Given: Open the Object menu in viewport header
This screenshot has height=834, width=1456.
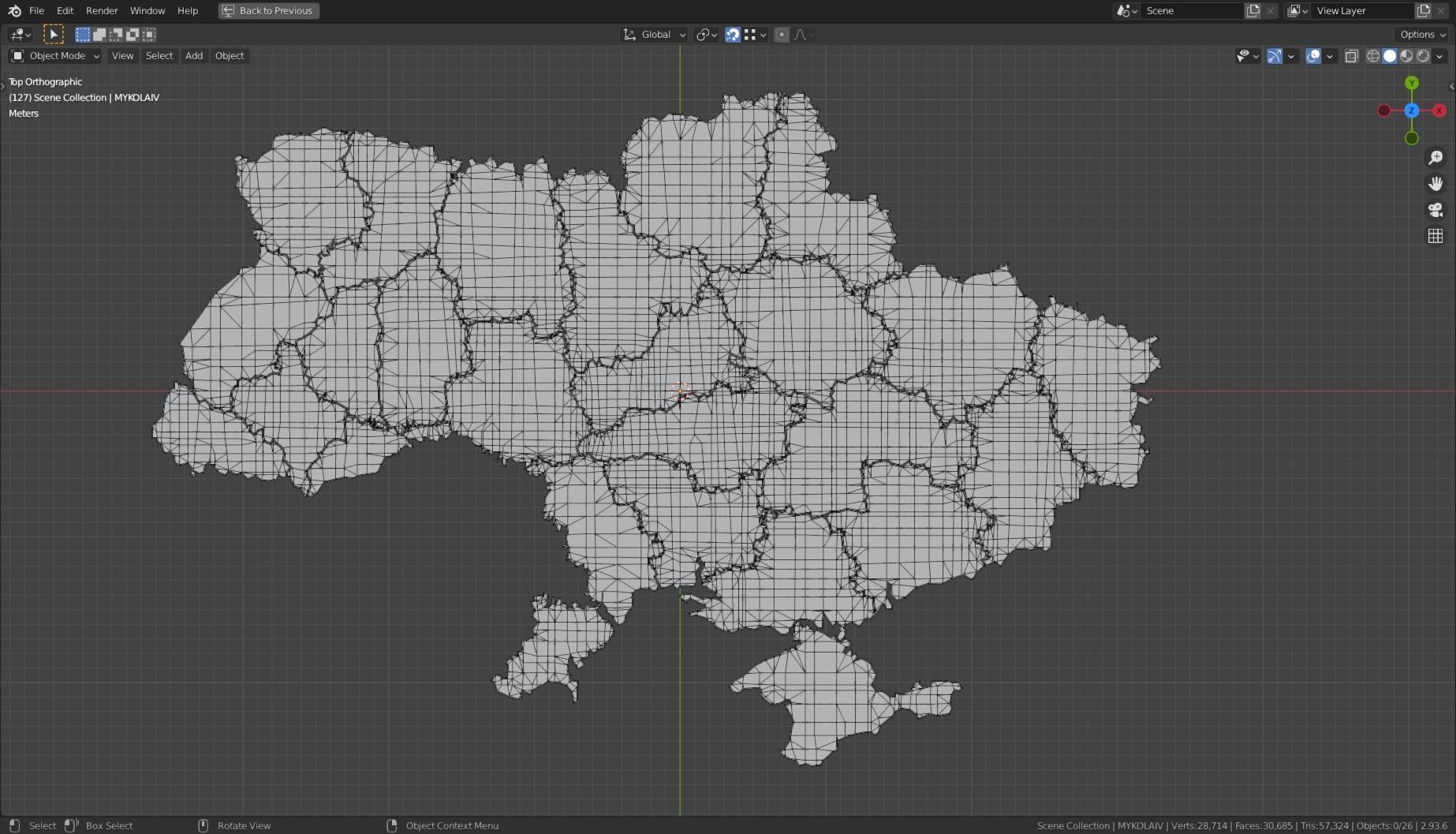Looking at the screenshot, I should 230,55.
